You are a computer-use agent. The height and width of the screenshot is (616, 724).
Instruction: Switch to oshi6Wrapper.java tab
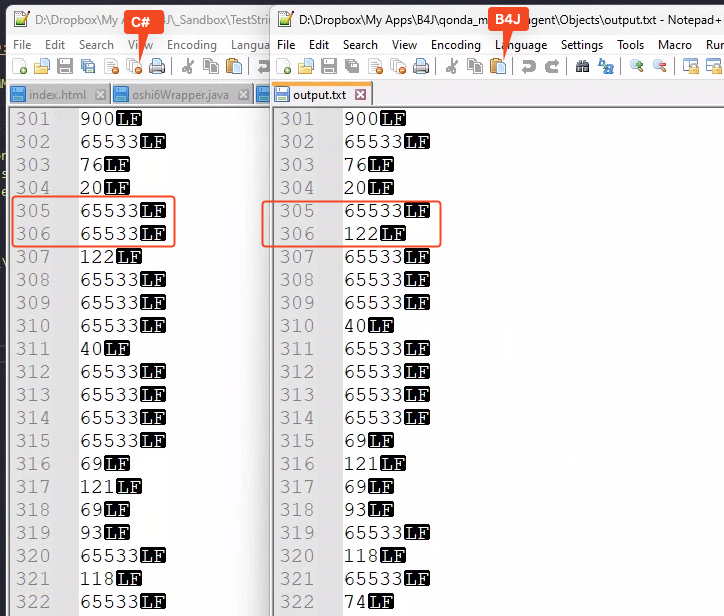(x=180, y=95)
